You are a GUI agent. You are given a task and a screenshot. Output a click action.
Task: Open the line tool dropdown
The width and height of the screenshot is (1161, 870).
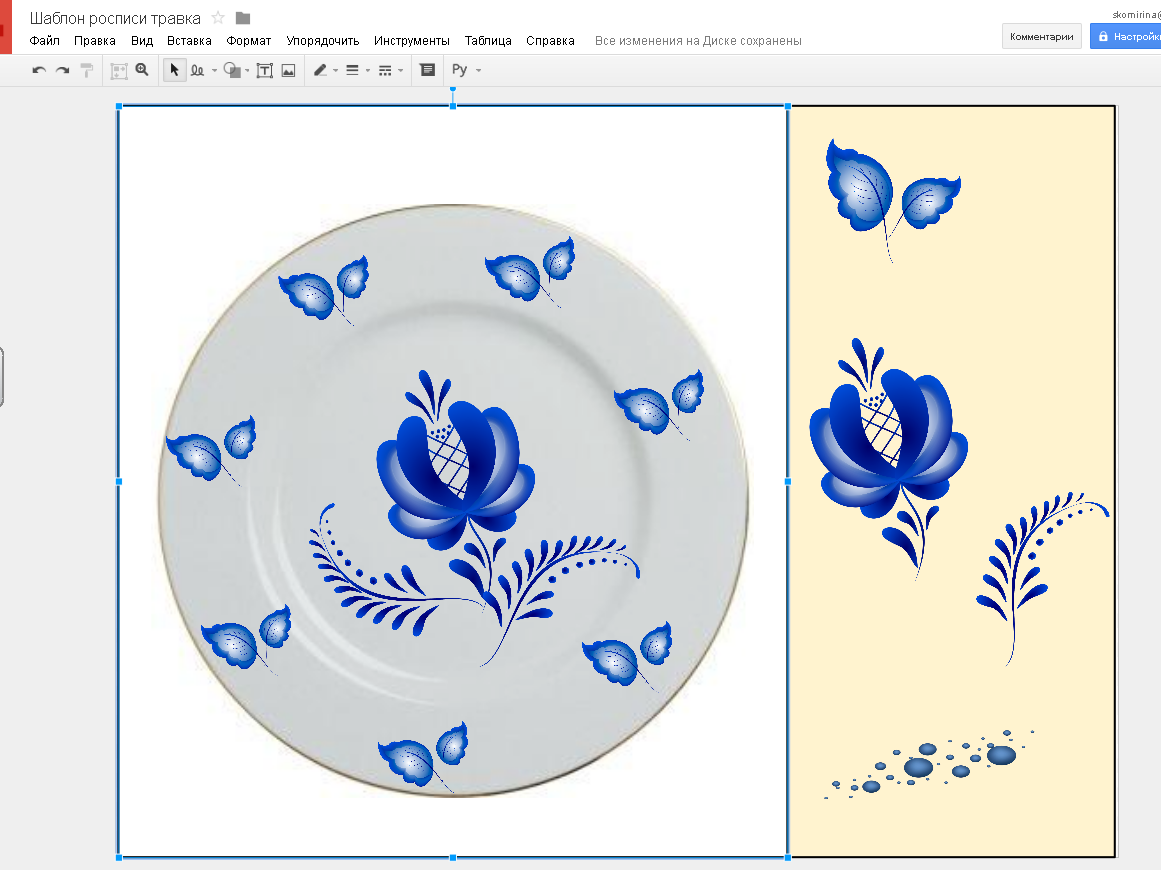(x=214, y=71)
